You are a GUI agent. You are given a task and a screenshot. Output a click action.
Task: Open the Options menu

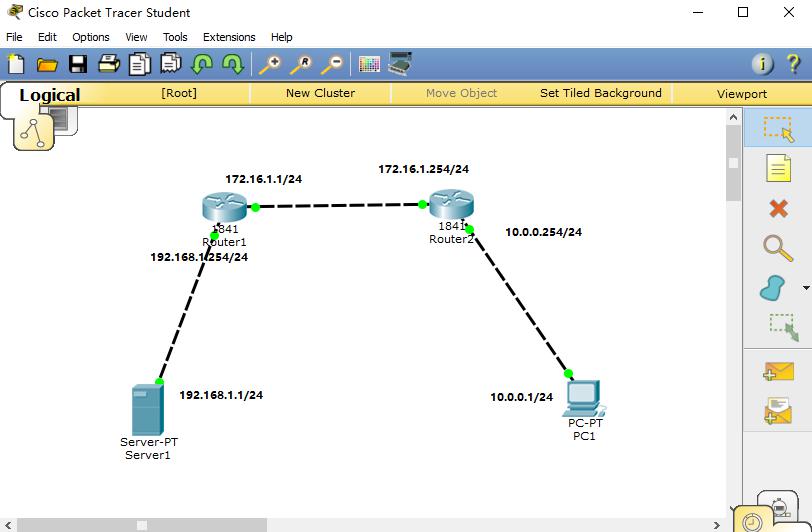pyautogui.click(x=91, y=37)
